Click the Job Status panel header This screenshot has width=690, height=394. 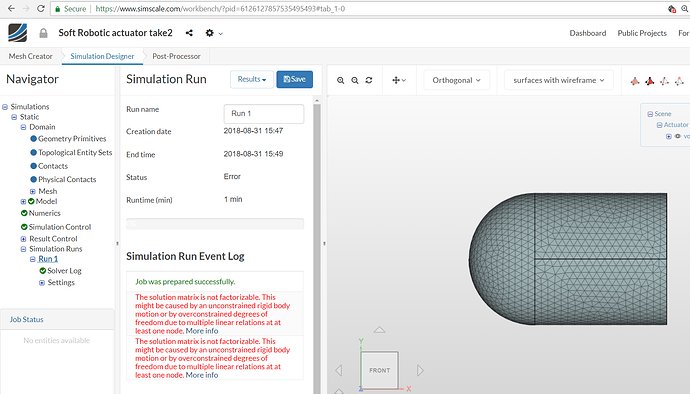[x=57, y=319]
